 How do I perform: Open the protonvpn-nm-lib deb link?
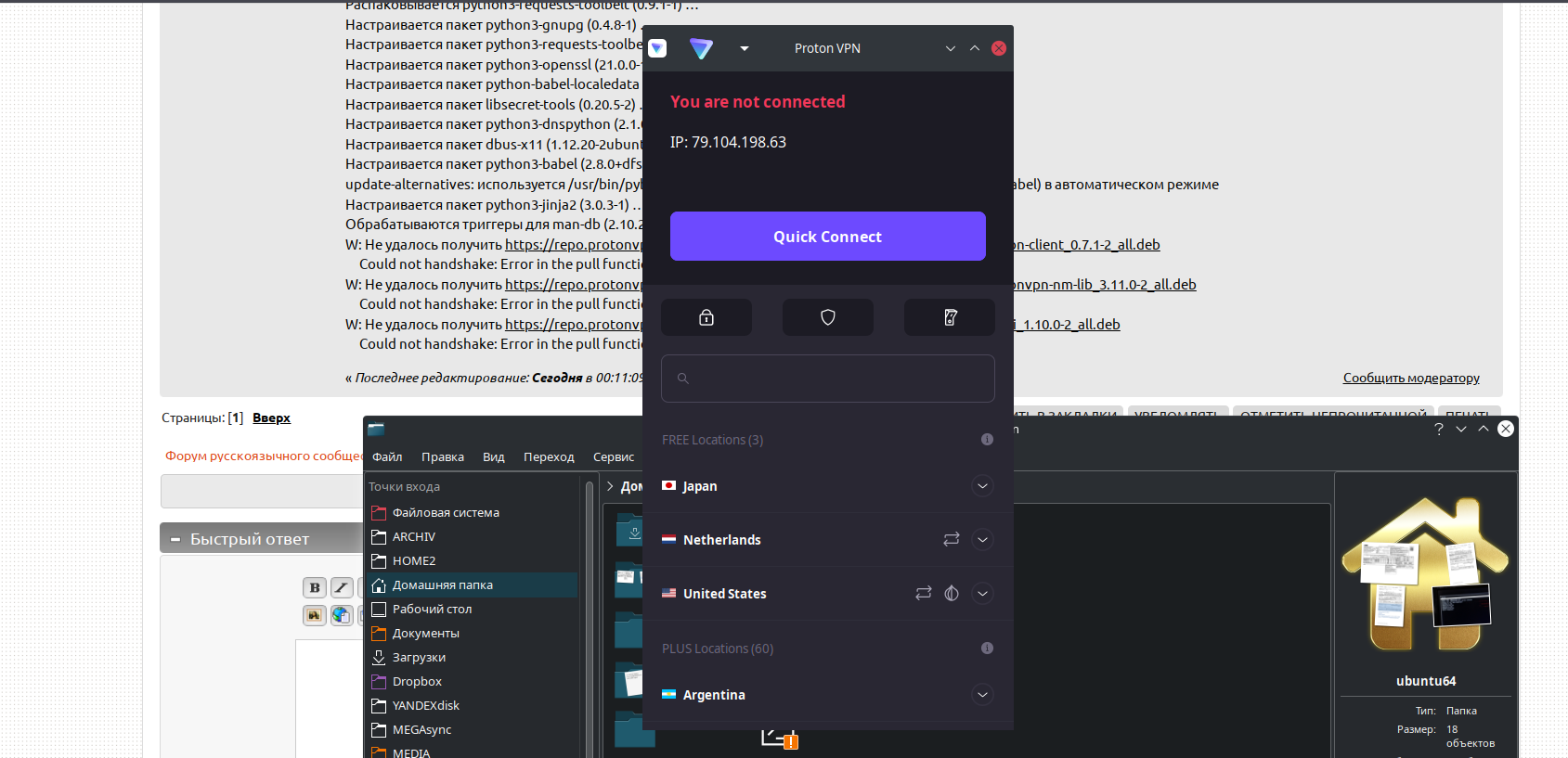[1105, 285]
